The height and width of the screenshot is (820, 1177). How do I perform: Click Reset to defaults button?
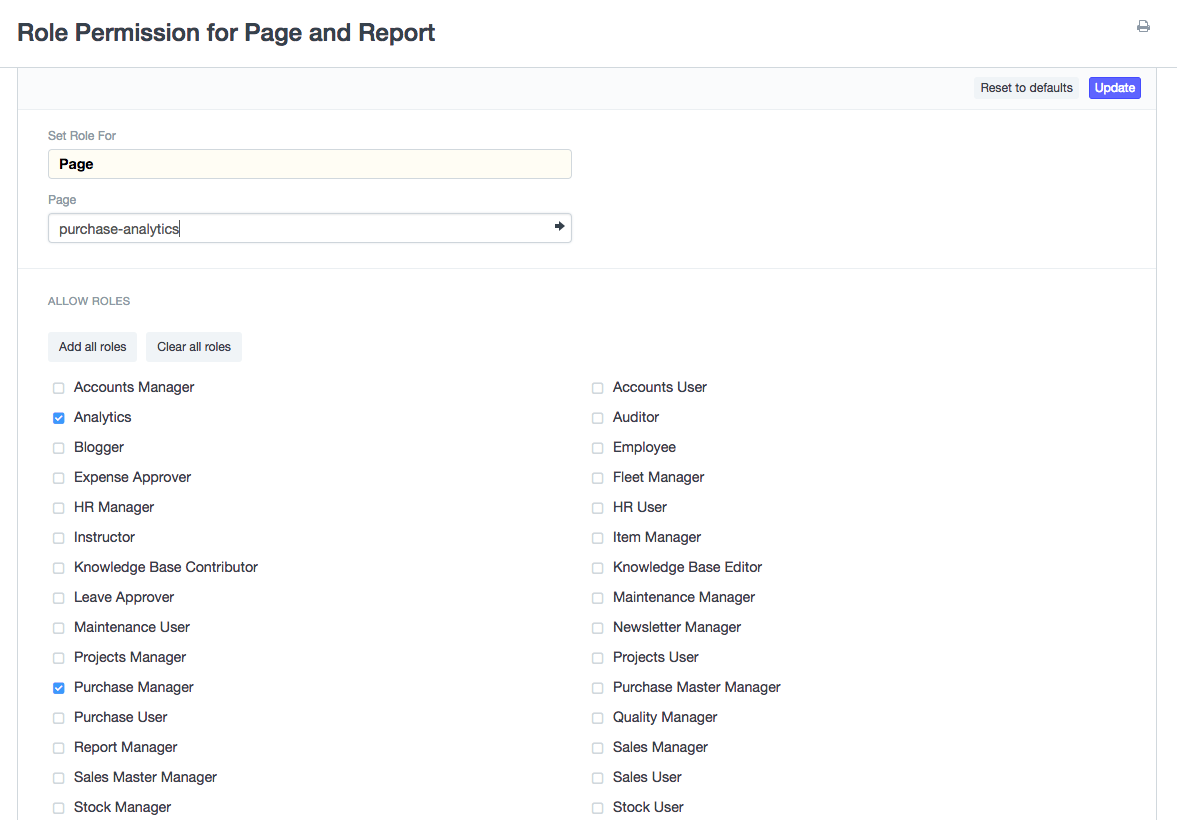click(1026, 88)
